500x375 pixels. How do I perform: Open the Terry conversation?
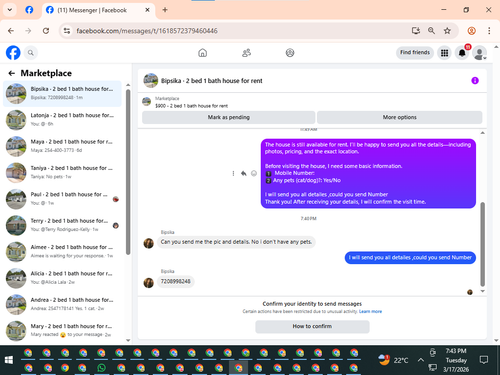point(62,225)
